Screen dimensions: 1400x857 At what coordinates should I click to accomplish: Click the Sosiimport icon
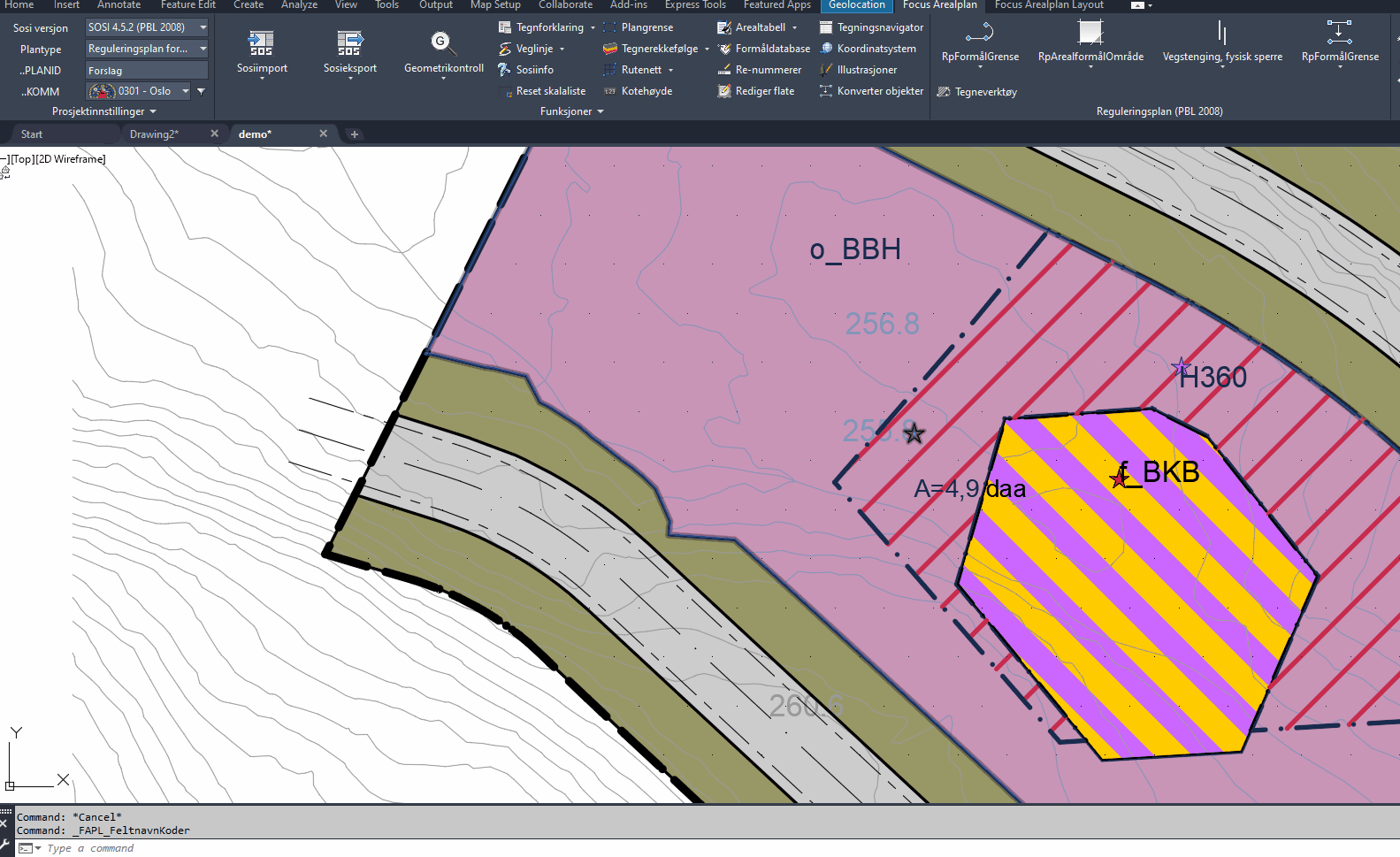(262, 43)
